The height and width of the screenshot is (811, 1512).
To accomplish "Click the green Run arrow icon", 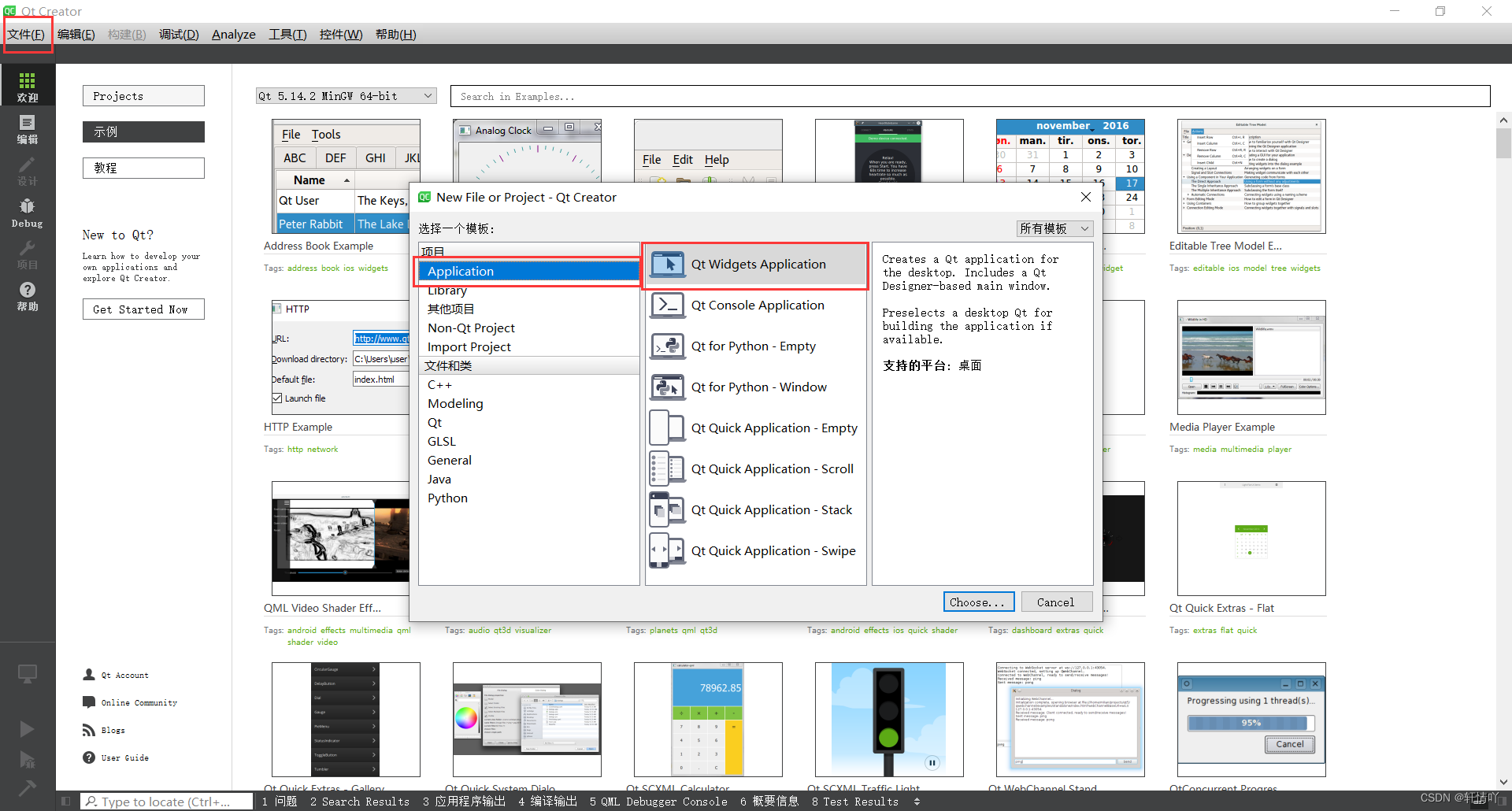I will click(27, 728).
